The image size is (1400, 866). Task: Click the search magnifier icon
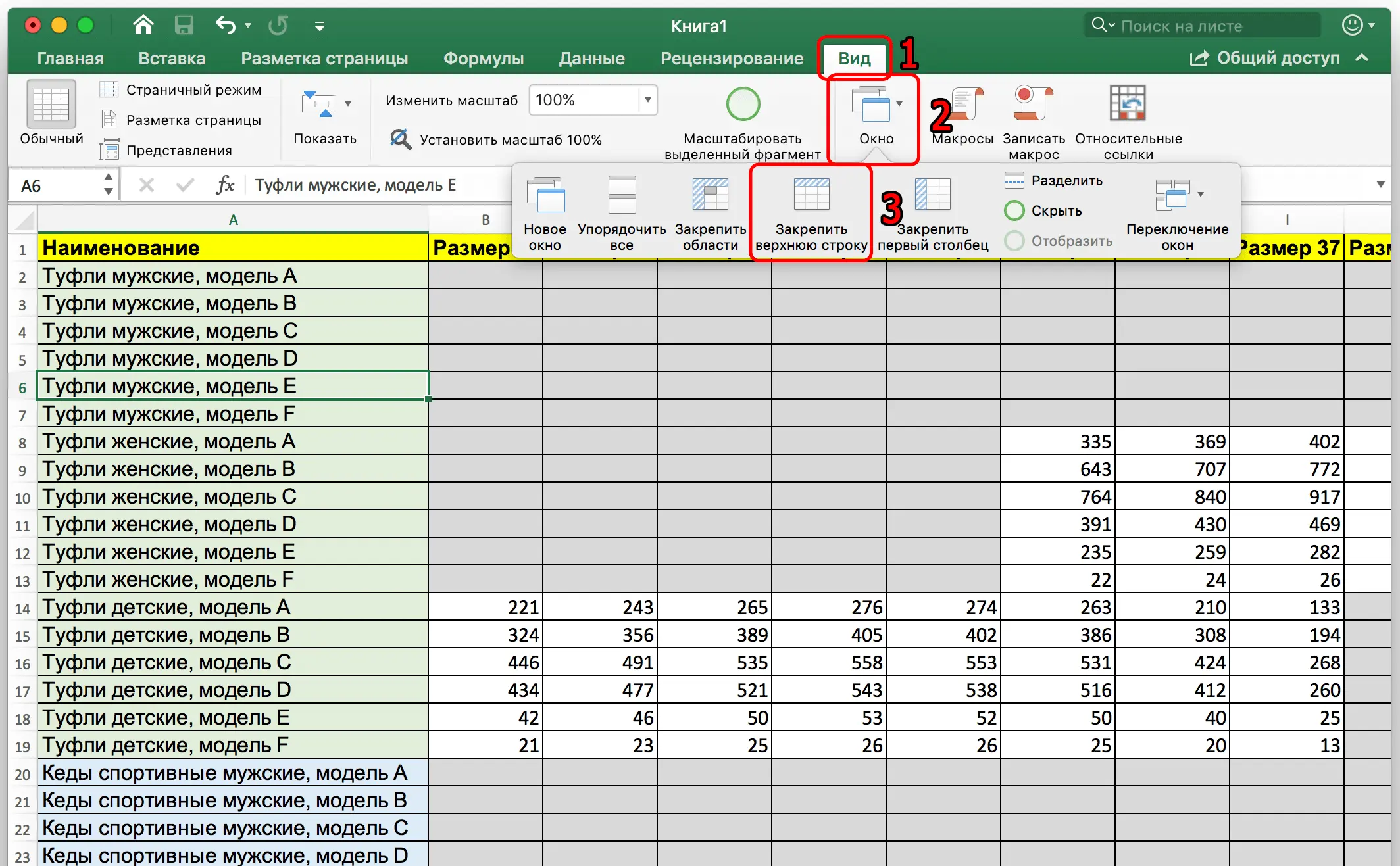(1099, 25)
